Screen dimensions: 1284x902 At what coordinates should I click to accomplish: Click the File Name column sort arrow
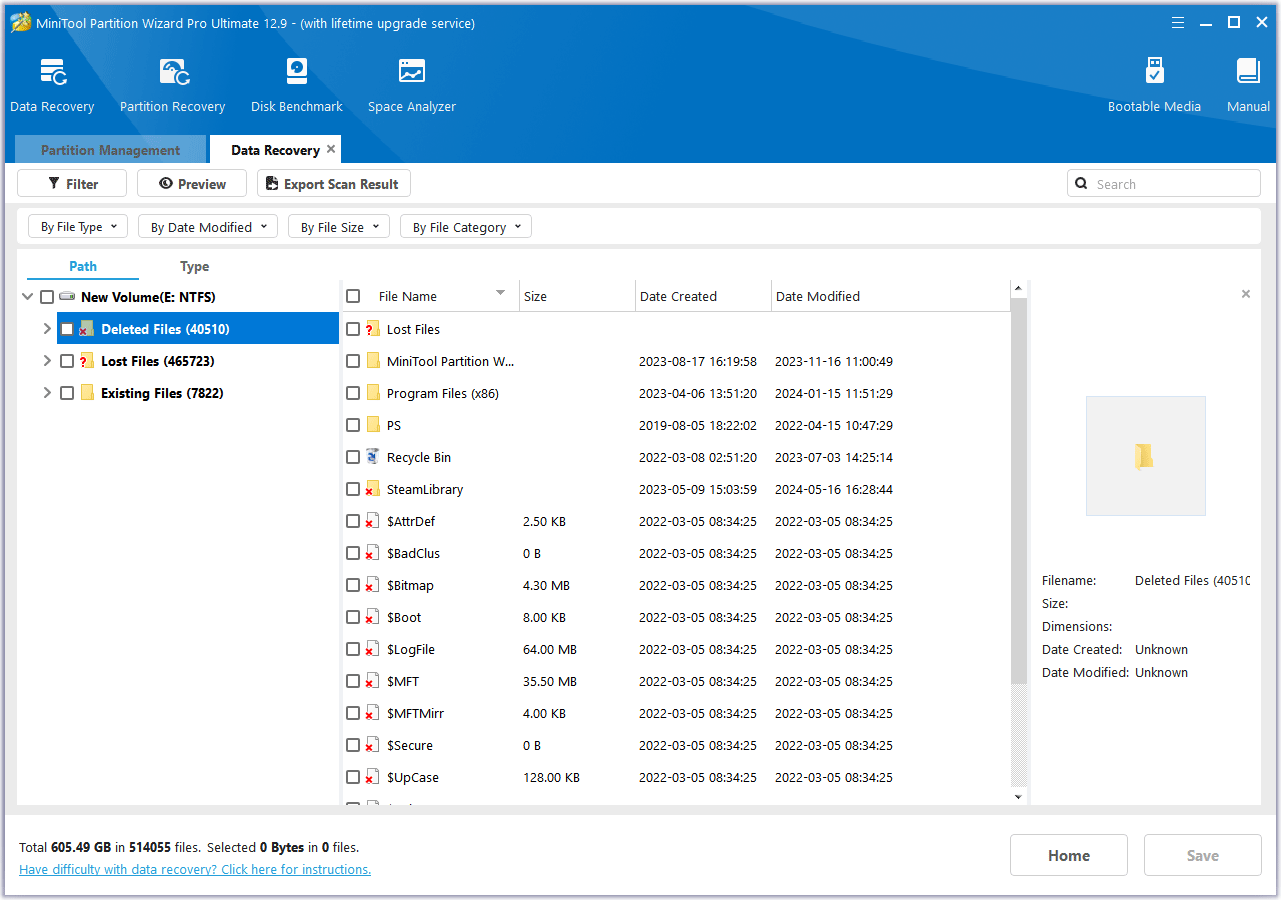(x=500, y=293)
